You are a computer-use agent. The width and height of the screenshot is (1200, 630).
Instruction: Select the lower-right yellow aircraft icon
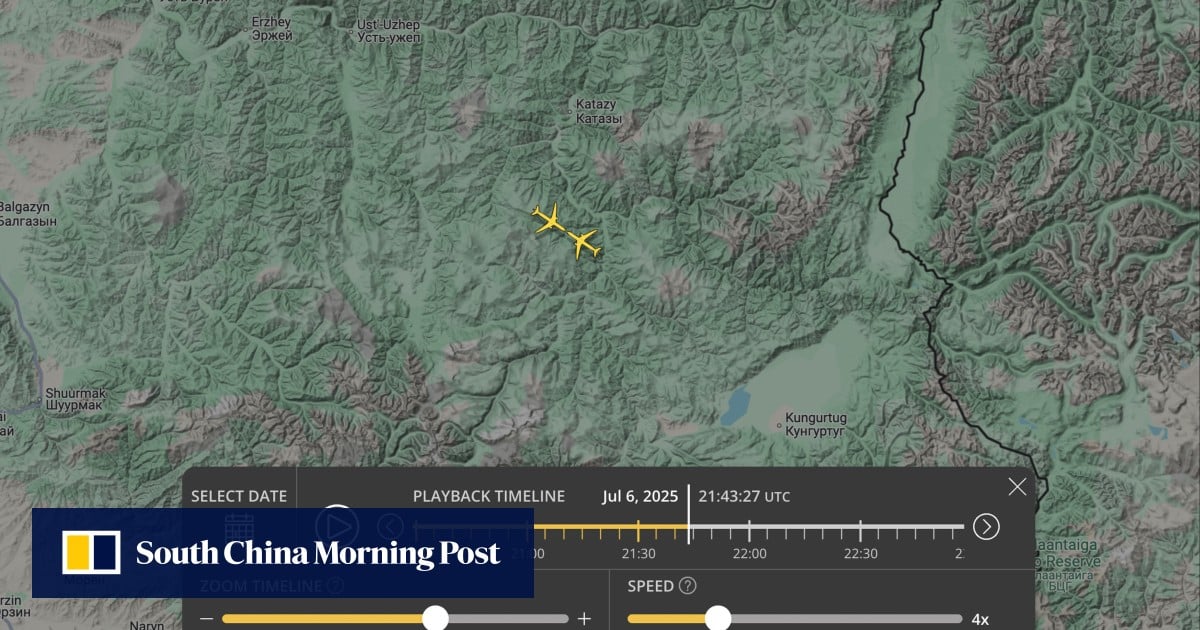pyautogui.click(x=584, y=243)
